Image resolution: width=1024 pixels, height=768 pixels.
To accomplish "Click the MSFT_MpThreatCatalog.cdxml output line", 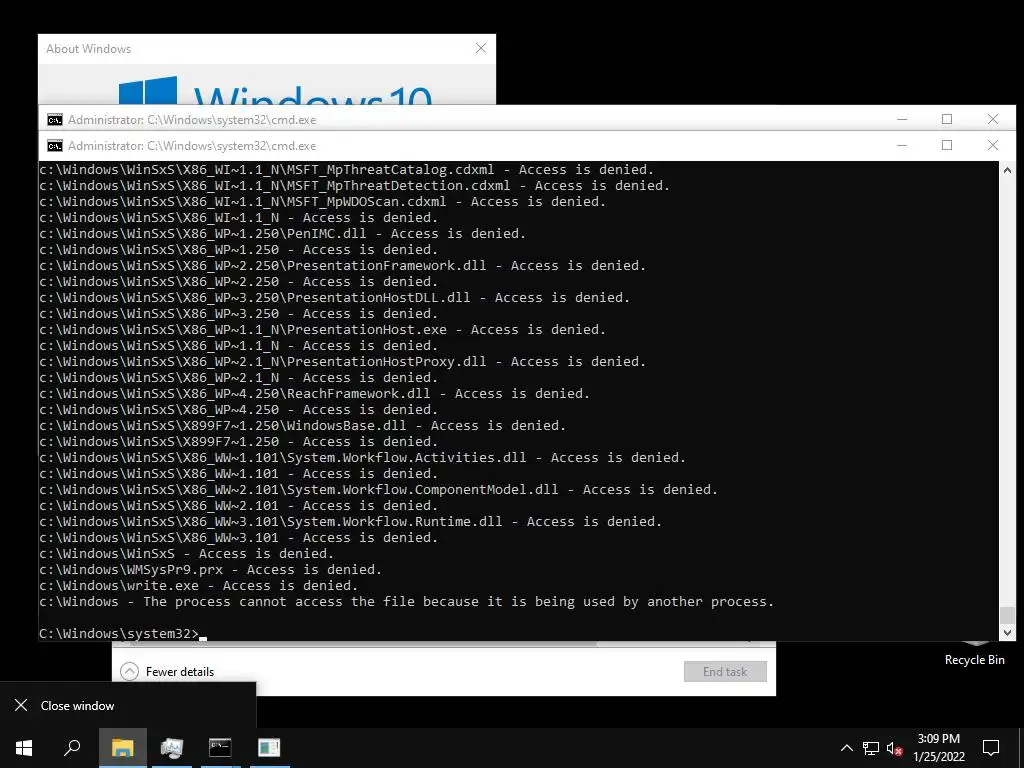I will pyautogui.click(x=346, y=170).
